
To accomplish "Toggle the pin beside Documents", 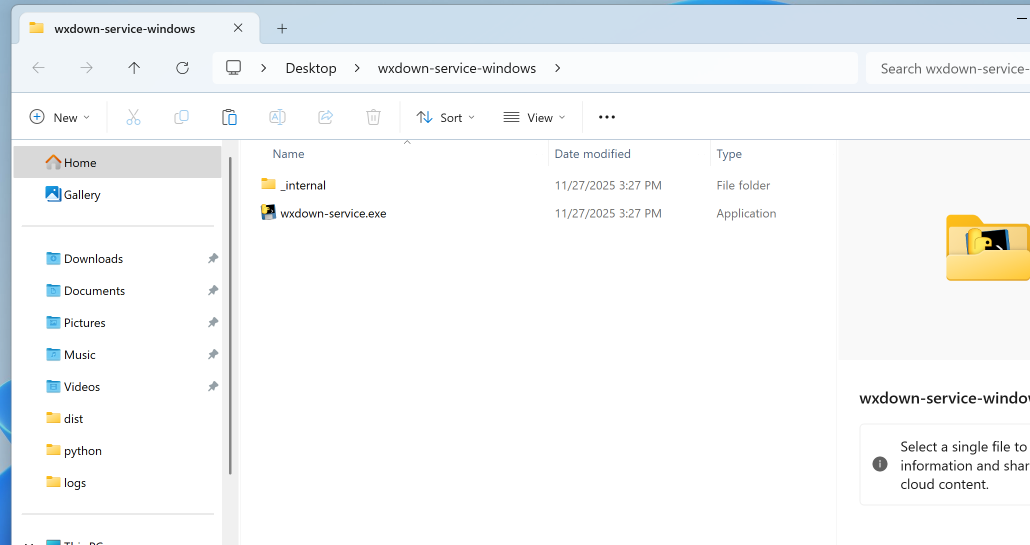I will pyautogui.click(x=212, y=291).
